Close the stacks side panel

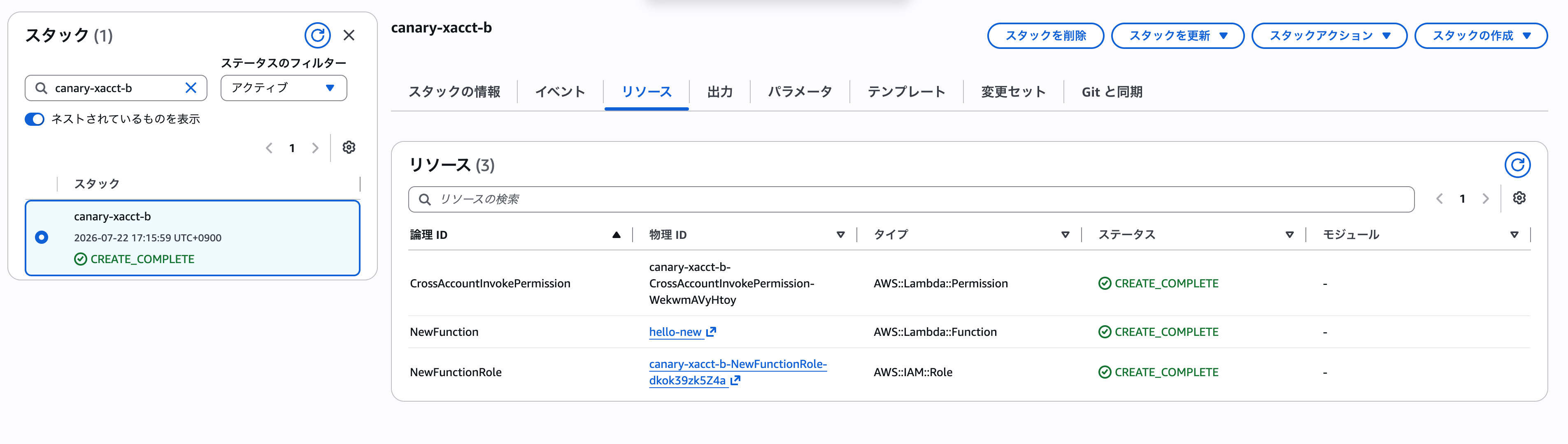[x=349, y=35]
